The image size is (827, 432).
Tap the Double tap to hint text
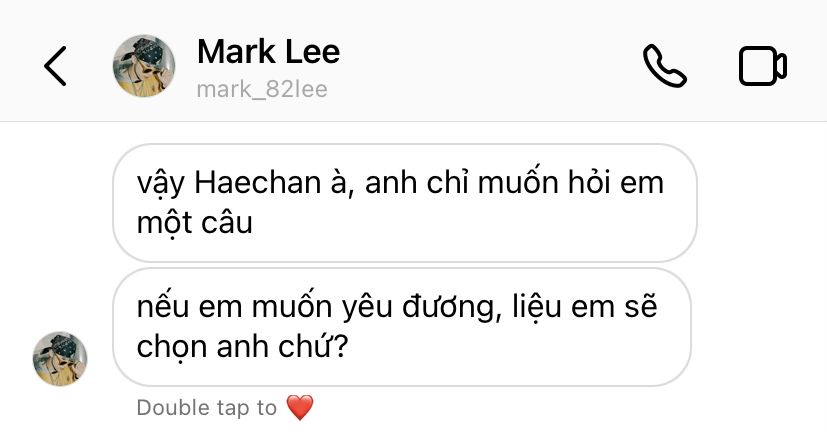[206, 408]
